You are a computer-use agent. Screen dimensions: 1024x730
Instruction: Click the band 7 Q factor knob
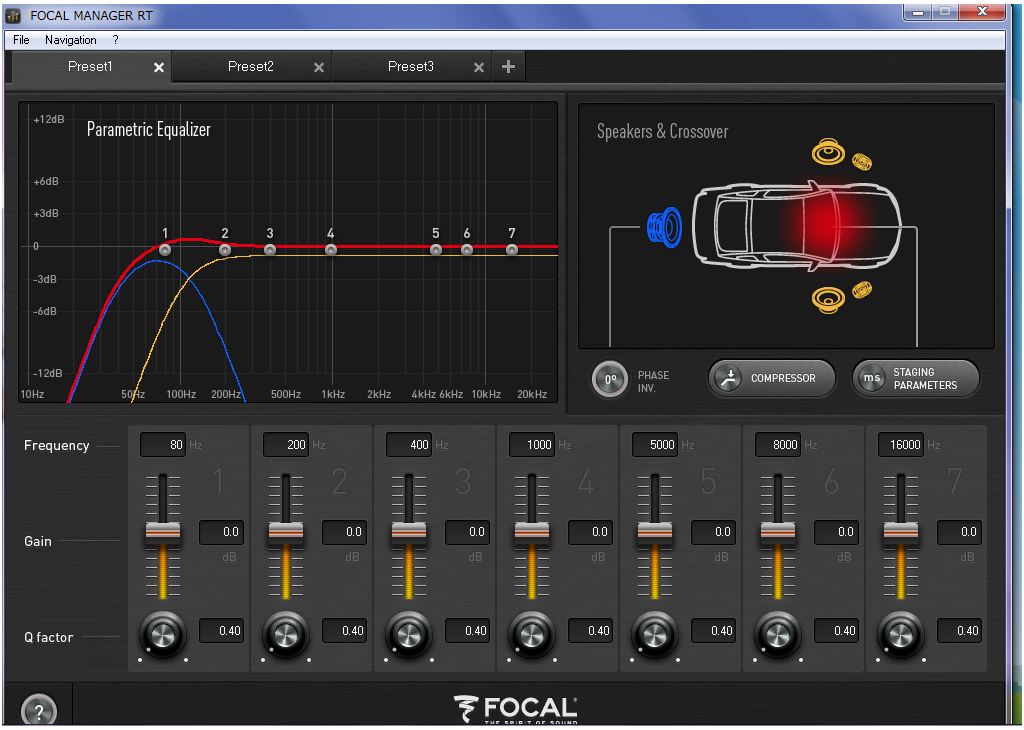click(901, 633)
